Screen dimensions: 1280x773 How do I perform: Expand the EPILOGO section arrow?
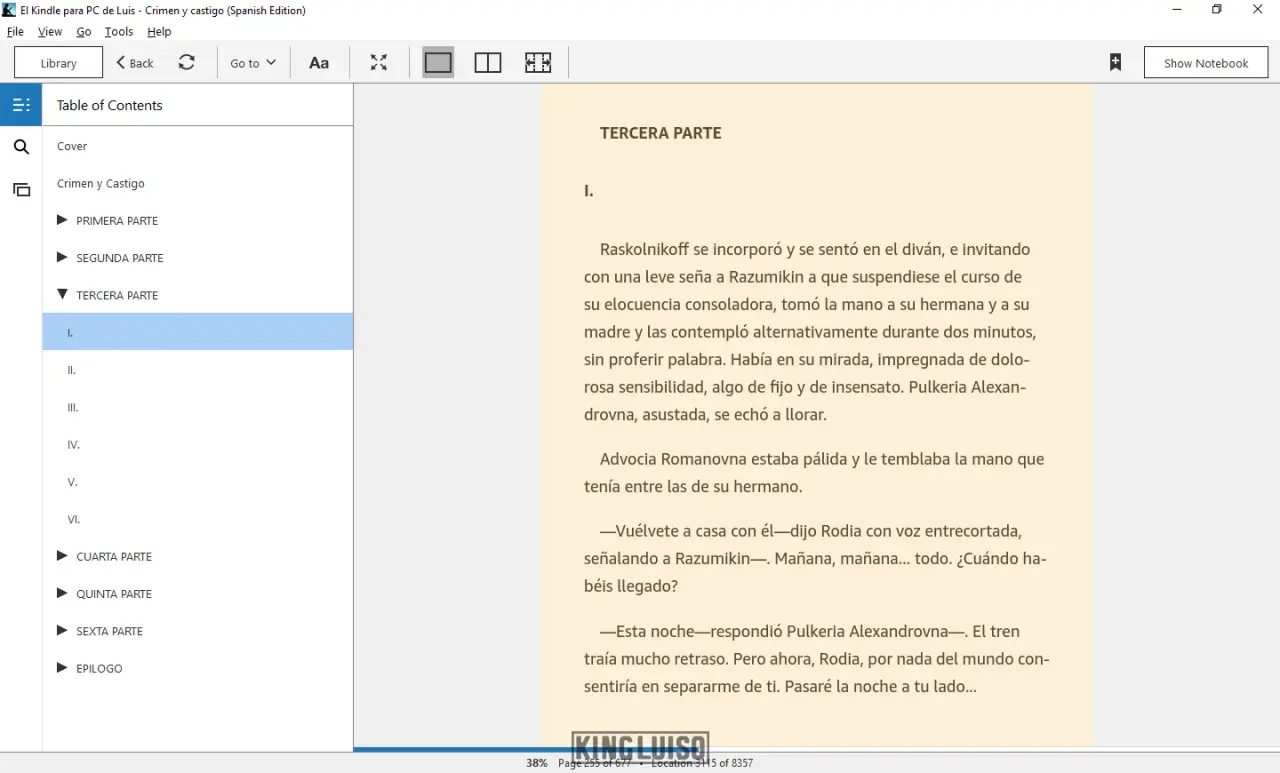[x=62, y=668]
